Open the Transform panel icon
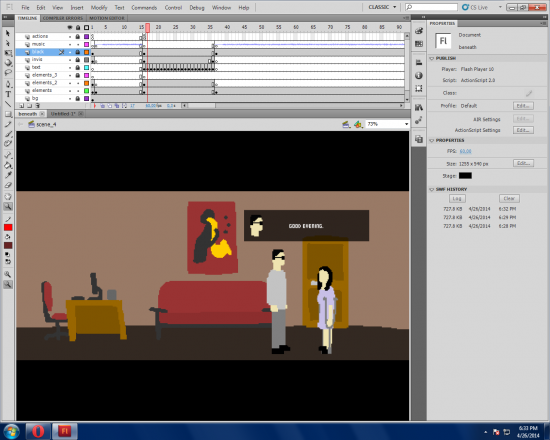 (418, 88)
